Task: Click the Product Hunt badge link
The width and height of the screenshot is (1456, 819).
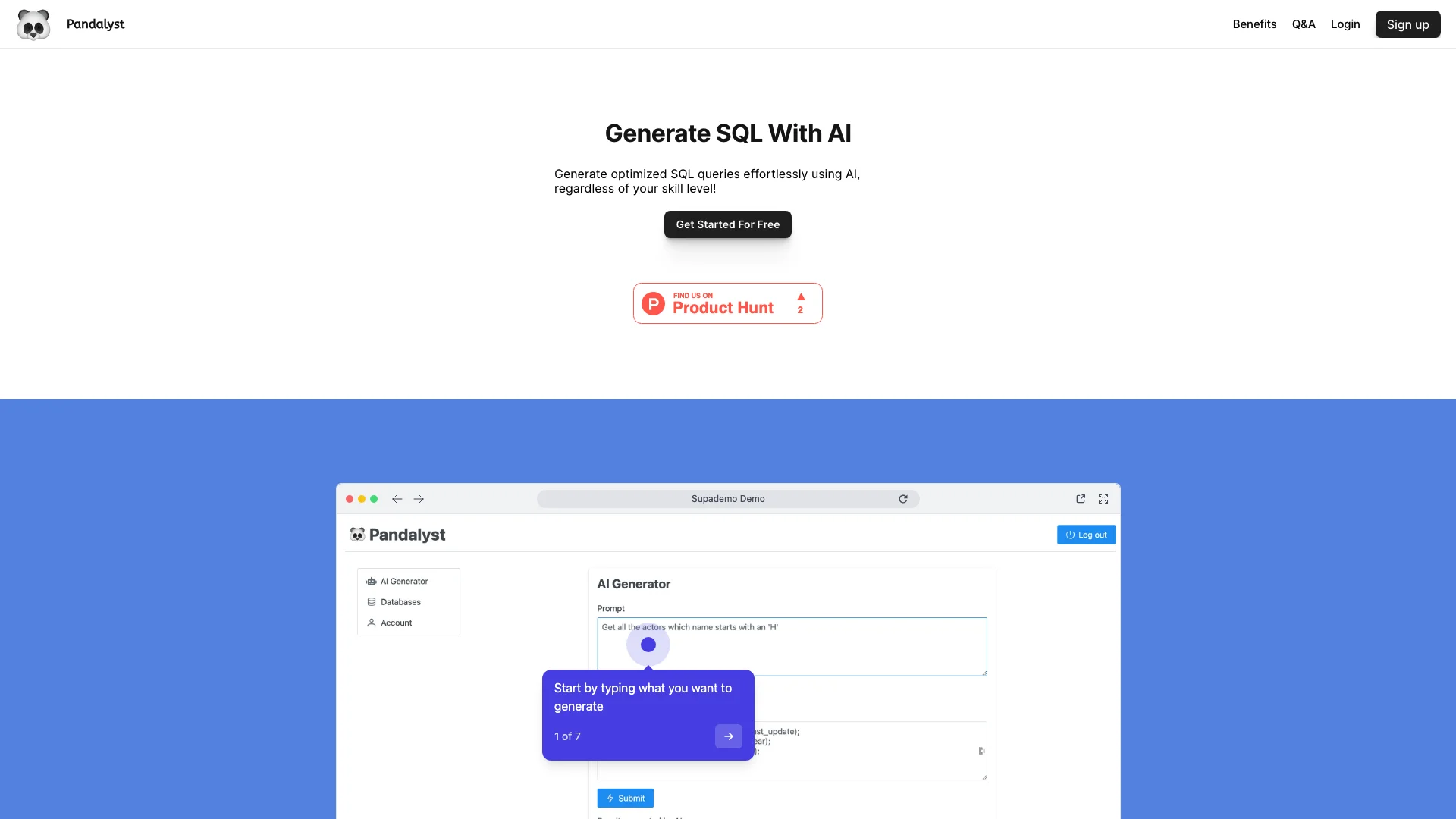Action: 727,303
